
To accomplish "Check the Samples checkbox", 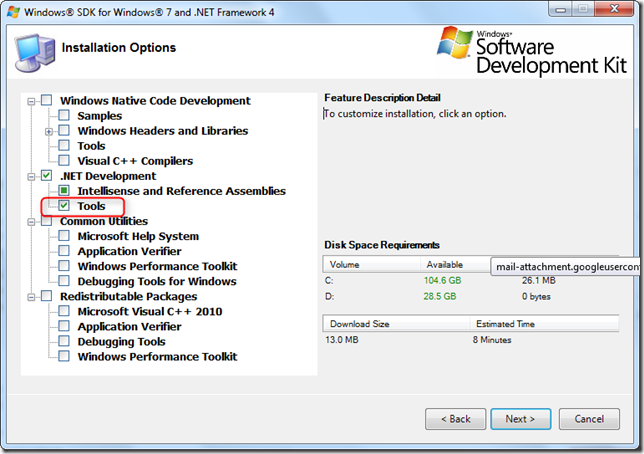I will pyautogui.click(x=64, y=115).
